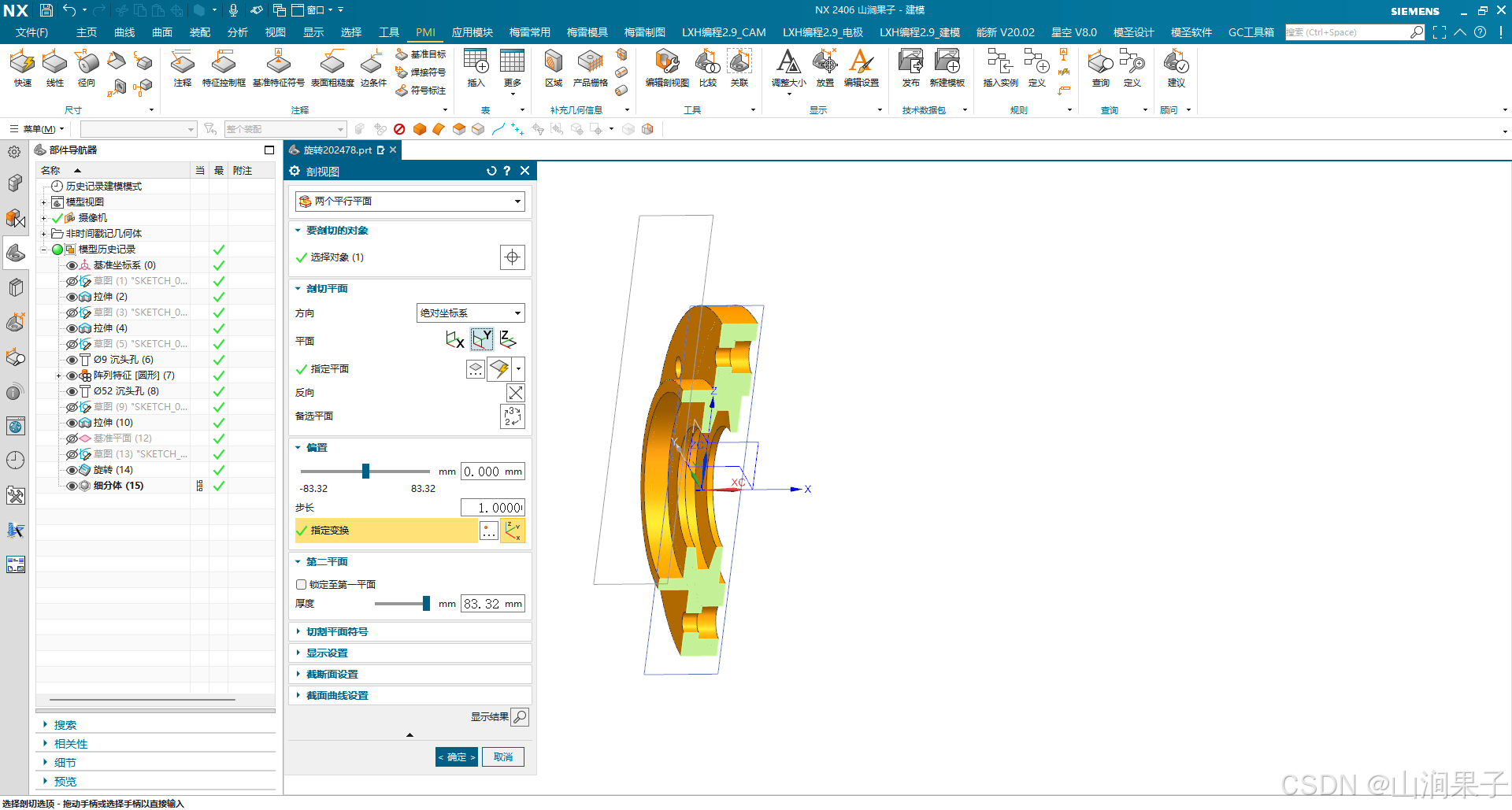
Task: Open the 菜单(M) menu button
Action: point(37,129)
